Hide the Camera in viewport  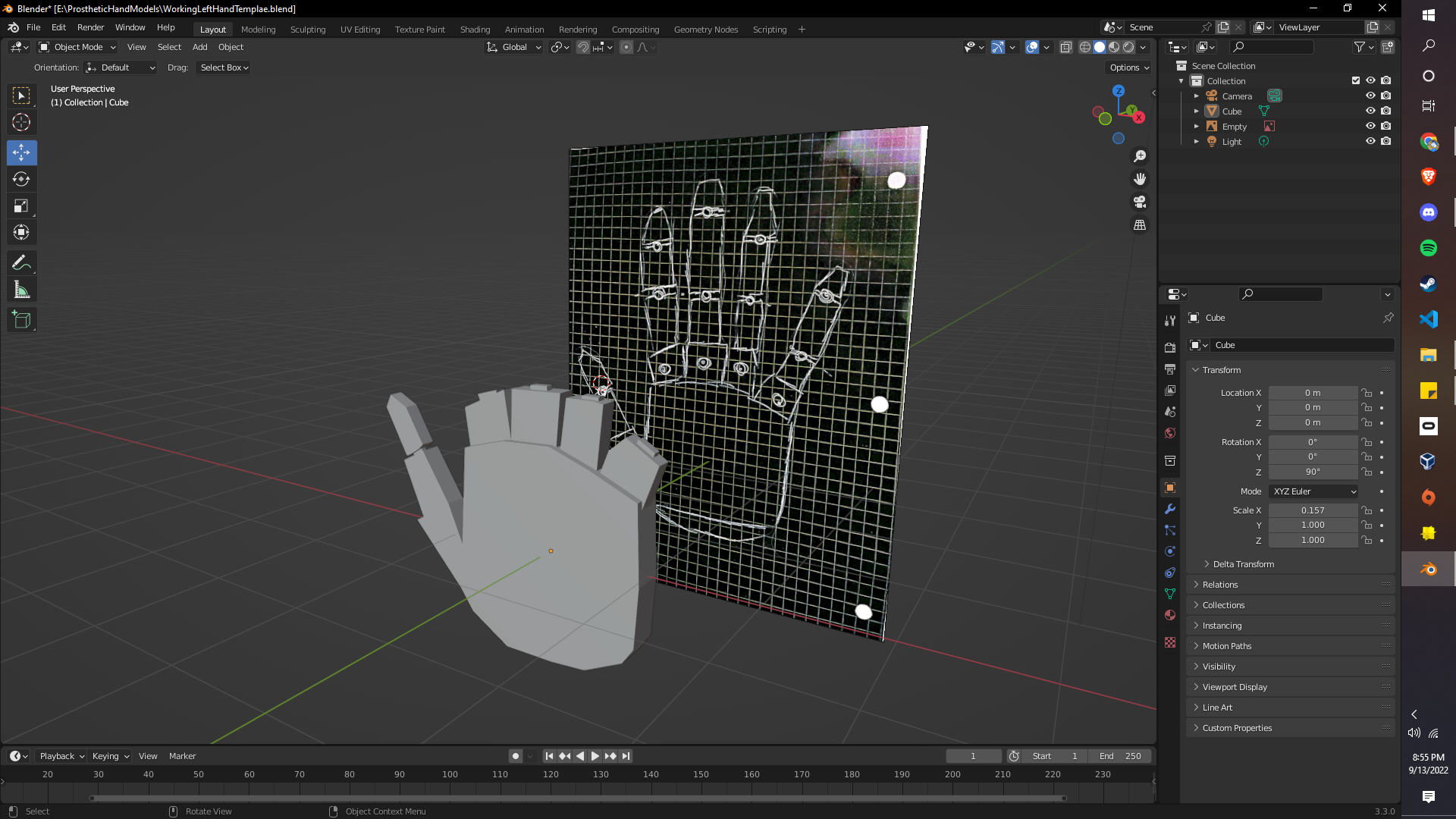click(1370, 96)
